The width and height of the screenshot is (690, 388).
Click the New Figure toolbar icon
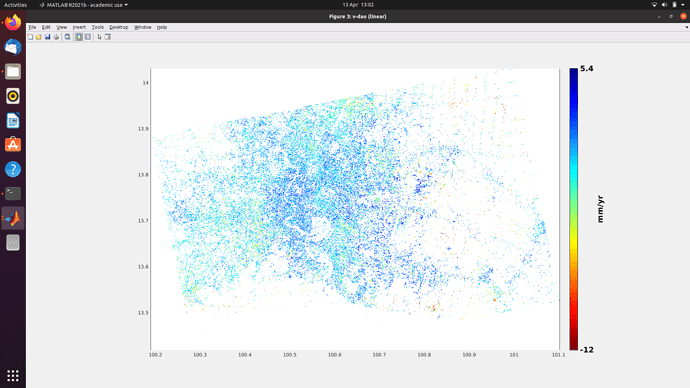click(x=30, y=37)
